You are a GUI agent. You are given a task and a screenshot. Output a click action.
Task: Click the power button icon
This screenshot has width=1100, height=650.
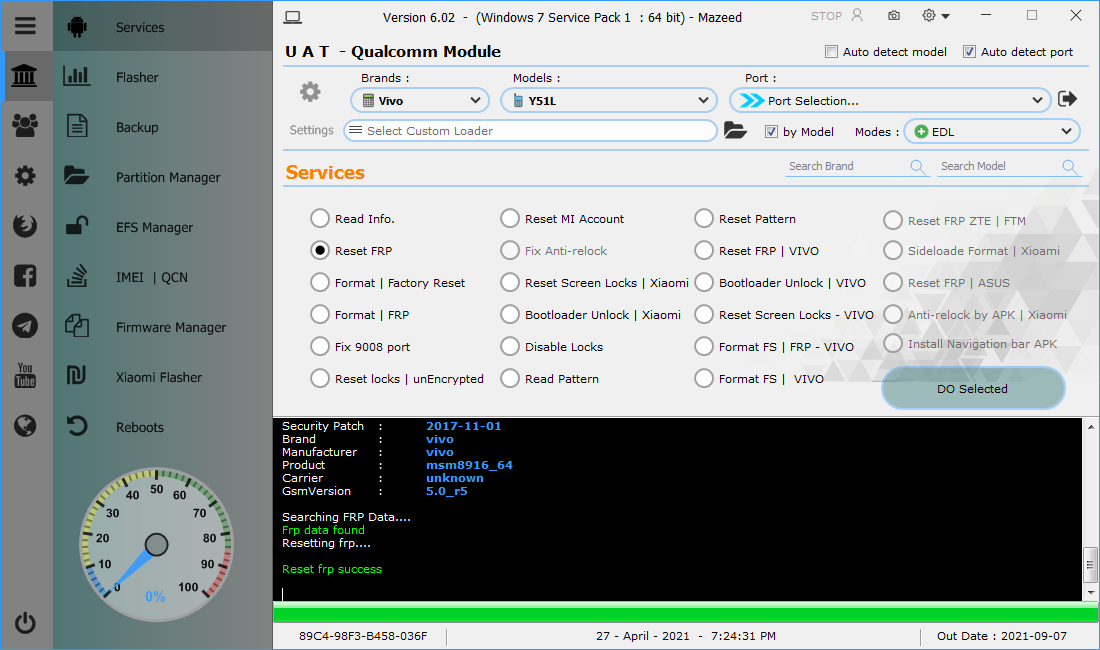25,623
